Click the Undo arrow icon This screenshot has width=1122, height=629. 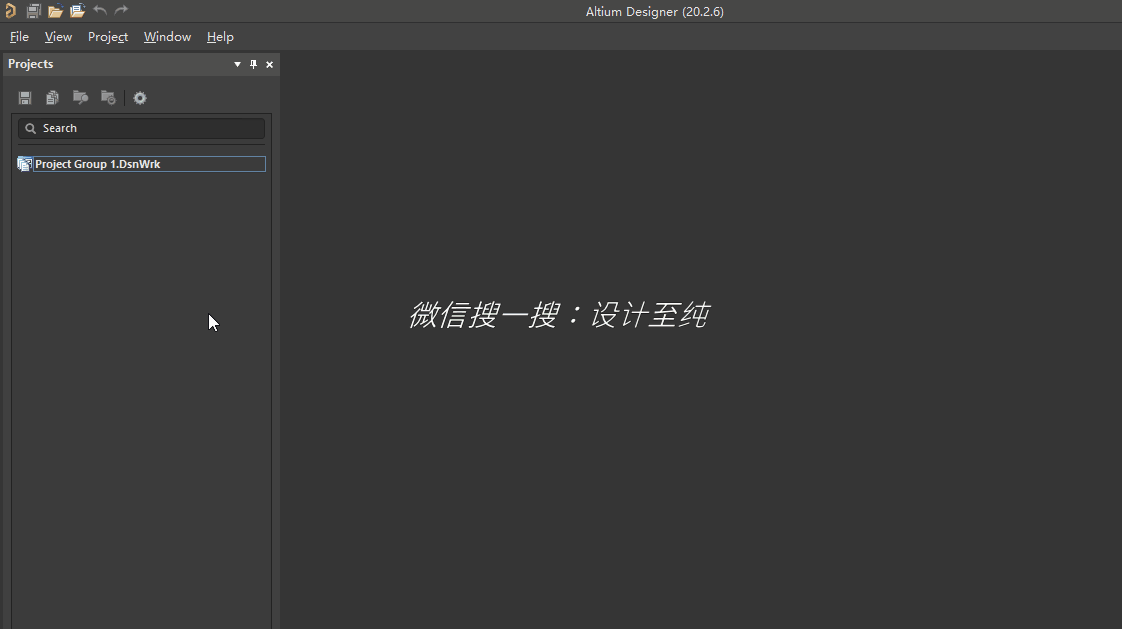click(99, 10)
